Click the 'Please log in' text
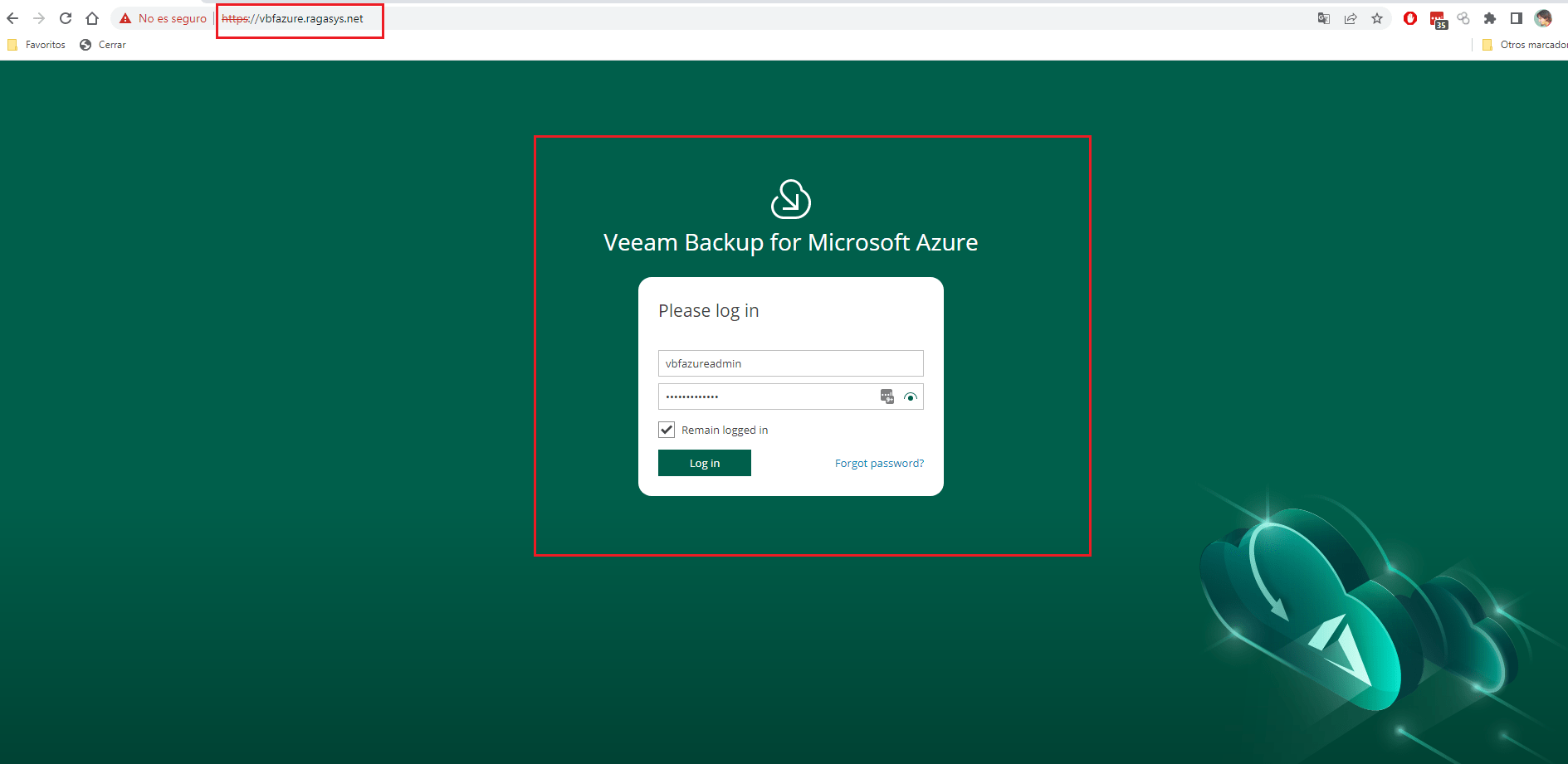Image resolution: width=1568 pixels, height=764 pixels. pyautogui.click(x=709, y=310)
